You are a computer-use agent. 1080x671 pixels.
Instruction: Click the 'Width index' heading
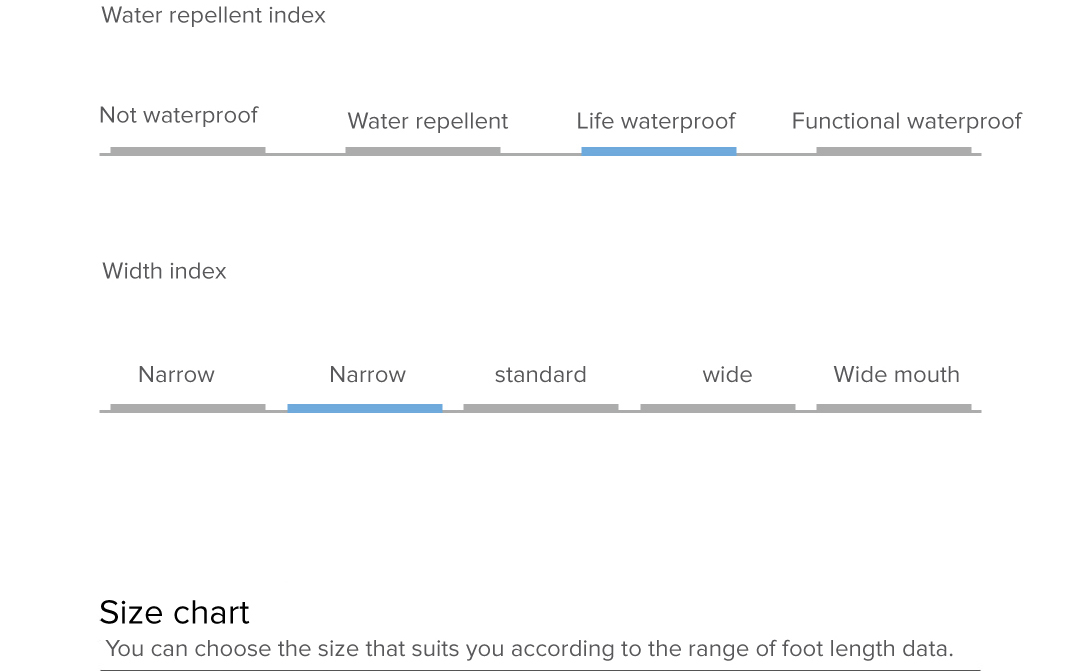[164, 272]
